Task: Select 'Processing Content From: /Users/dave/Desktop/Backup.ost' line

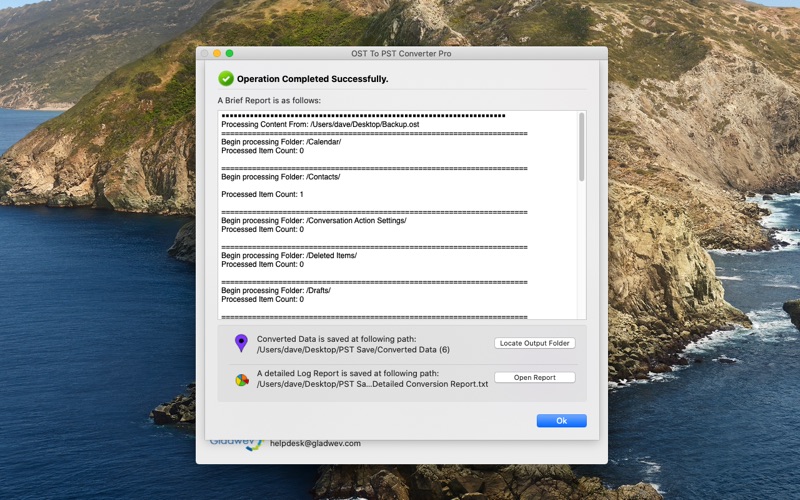Action: click(x=320, y=124)
